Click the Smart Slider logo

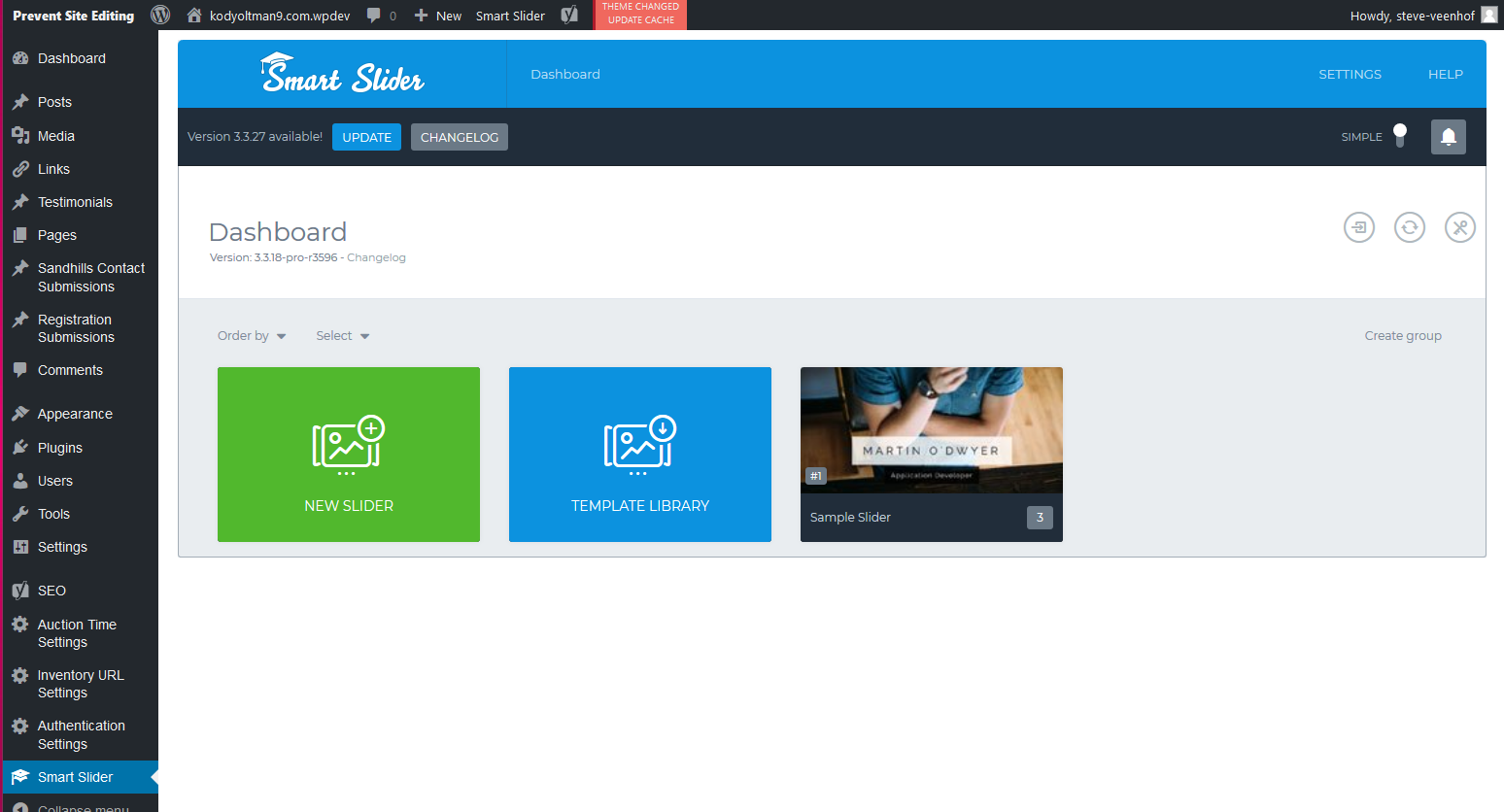(342, 74)
